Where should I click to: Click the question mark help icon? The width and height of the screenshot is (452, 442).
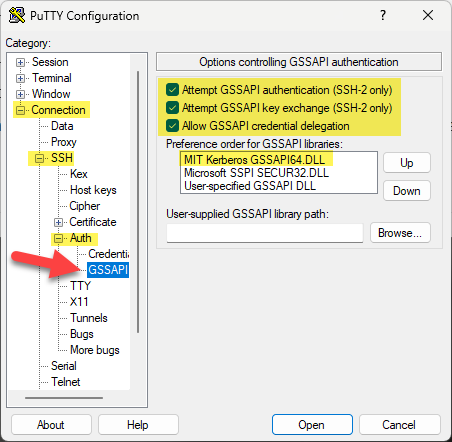pyautogui.click(x=383, y=15)
